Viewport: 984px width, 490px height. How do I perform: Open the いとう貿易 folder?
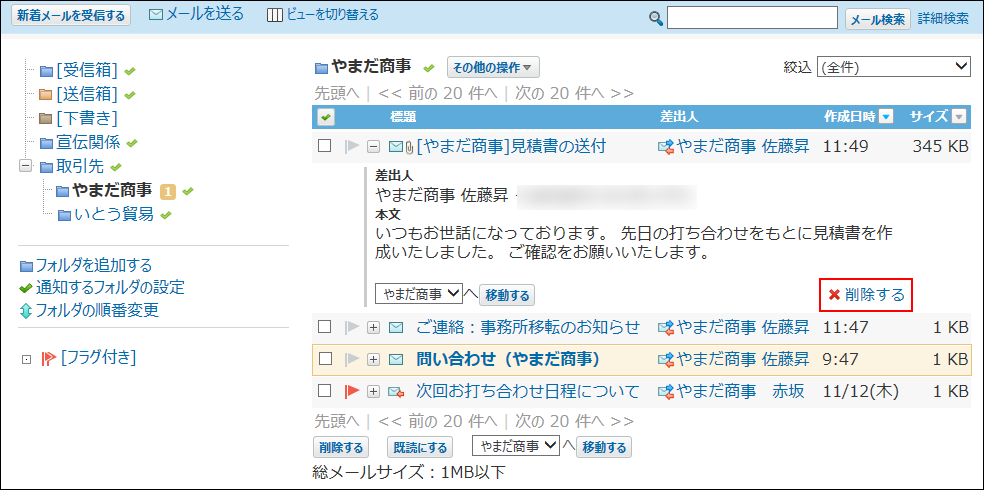[x=114, y=214]
